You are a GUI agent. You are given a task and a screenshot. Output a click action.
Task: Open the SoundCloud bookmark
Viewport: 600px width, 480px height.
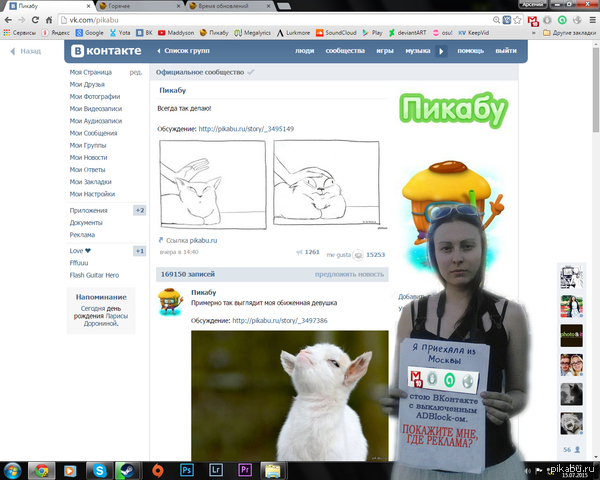coord(336,33)
